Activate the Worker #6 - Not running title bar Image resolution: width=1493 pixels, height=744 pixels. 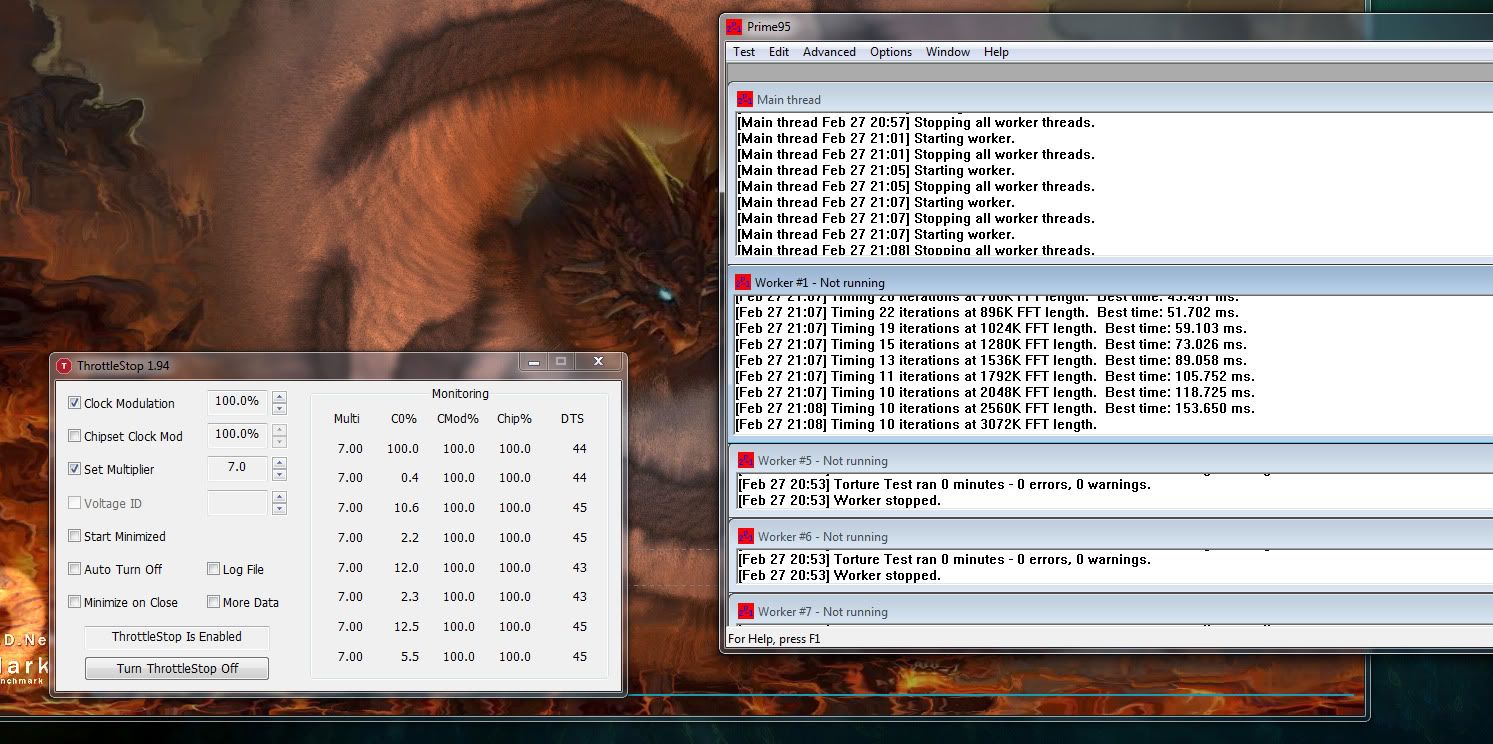coord(1110,536)
